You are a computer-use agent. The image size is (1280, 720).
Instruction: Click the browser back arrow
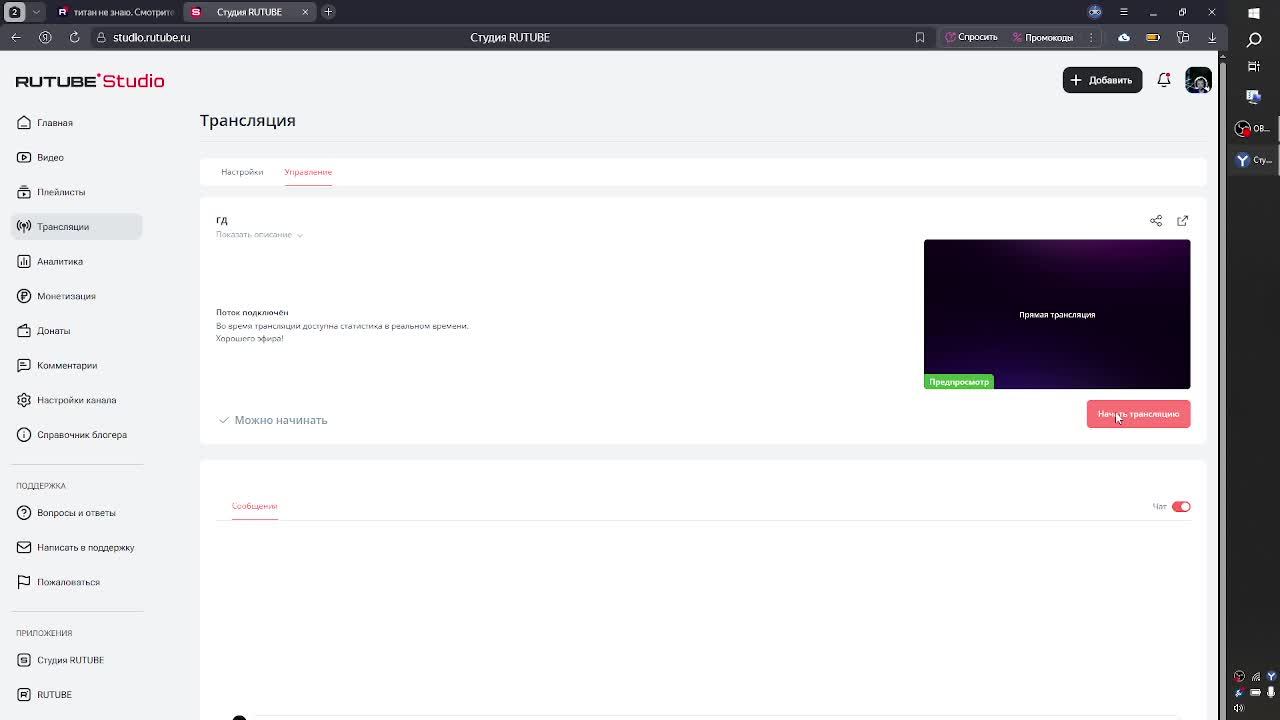(x=16, y=37)
